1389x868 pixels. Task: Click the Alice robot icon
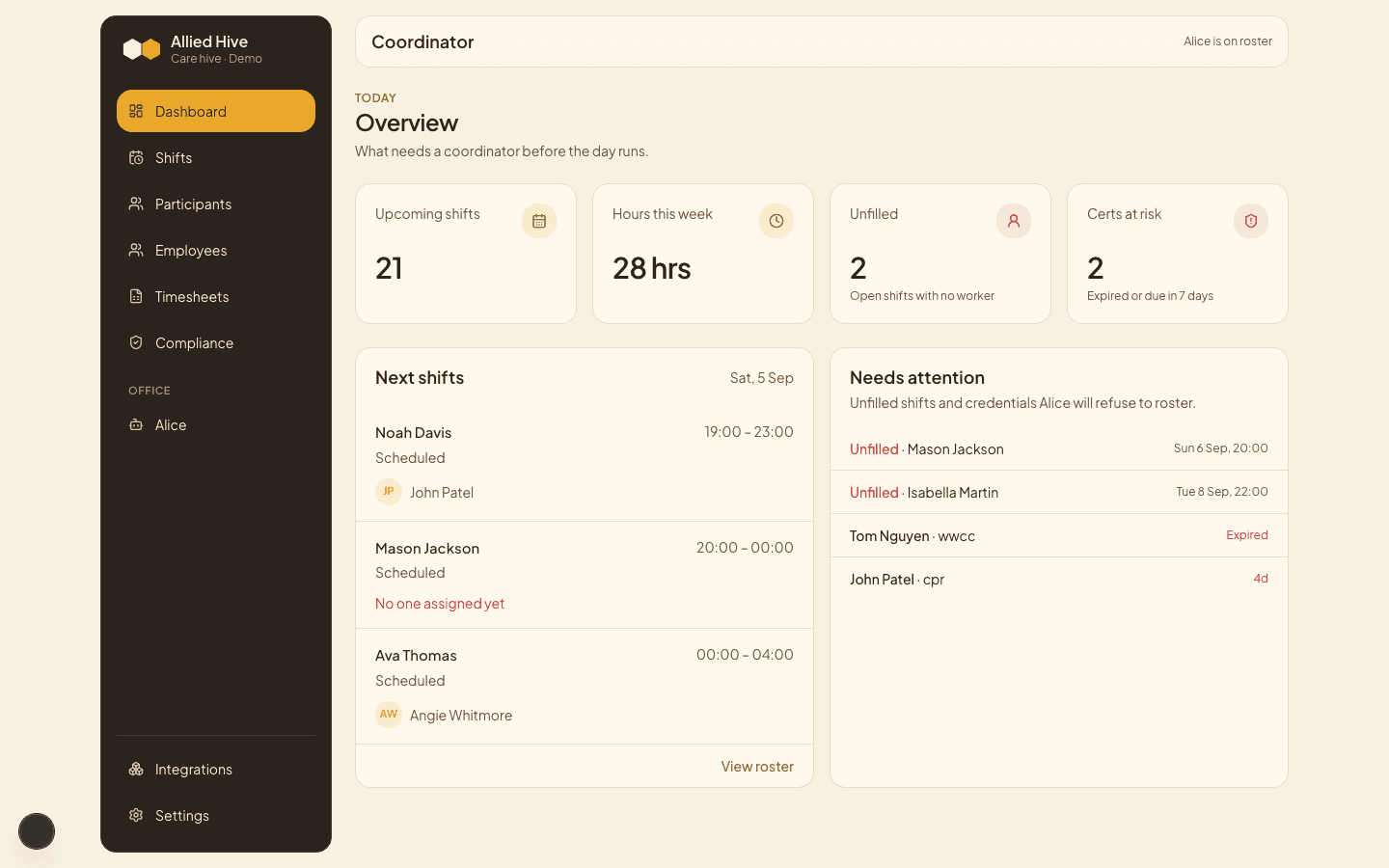[x=136, y=424]
